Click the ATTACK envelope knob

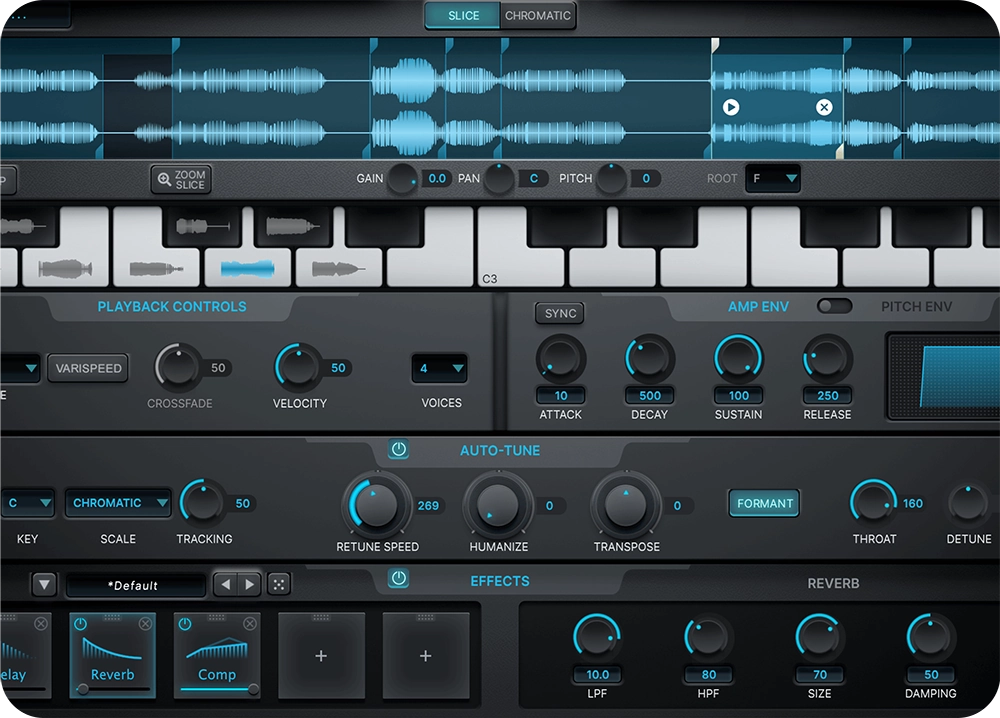(x=561, y=358)
